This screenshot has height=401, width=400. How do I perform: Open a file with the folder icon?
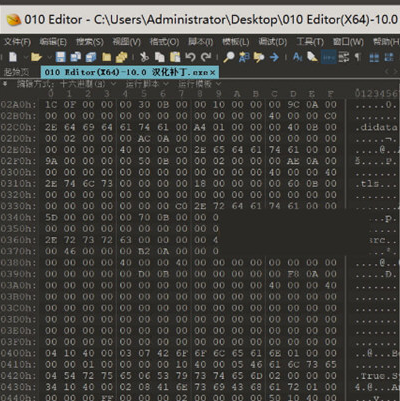(36, 57)
